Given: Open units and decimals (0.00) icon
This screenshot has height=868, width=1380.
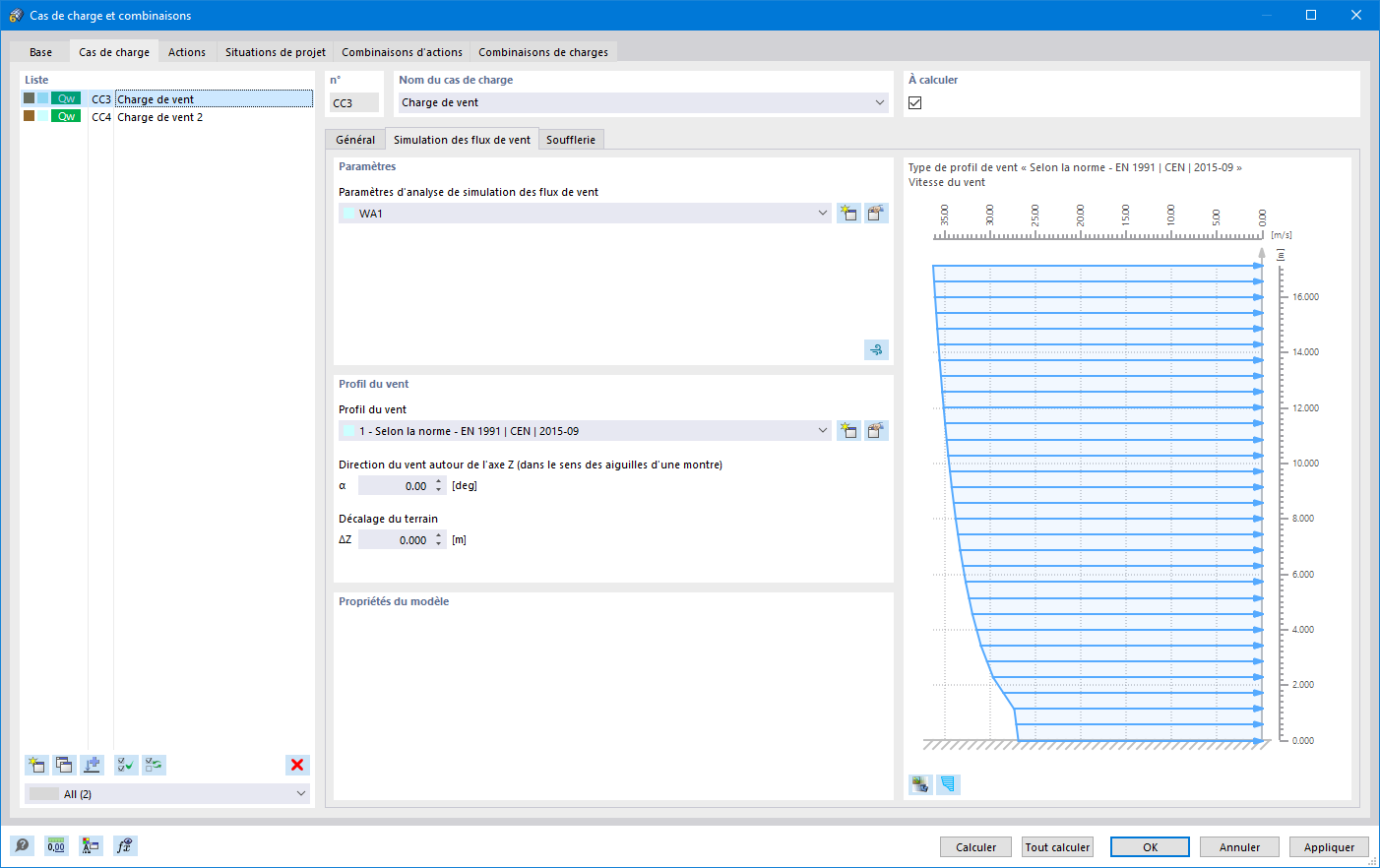Looking at the screenshot, I should click(56, 845).
